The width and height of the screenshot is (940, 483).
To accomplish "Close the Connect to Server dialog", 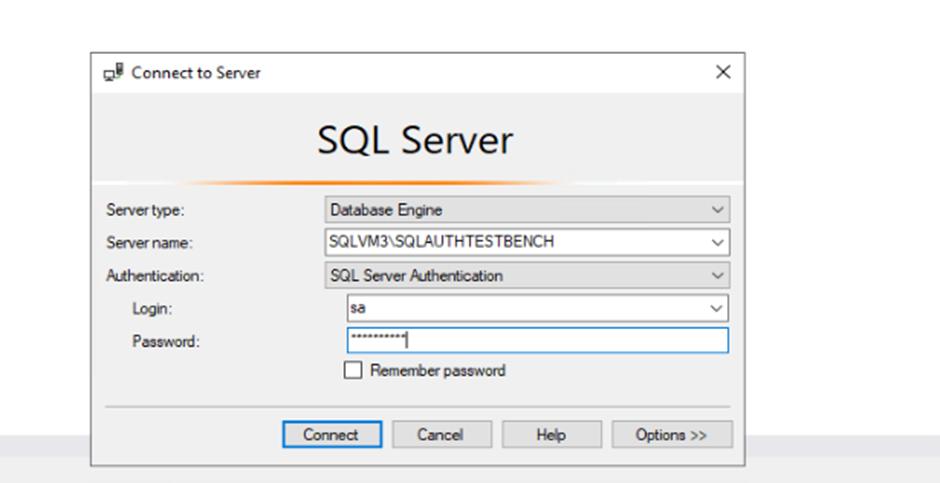I will point(723,72).
